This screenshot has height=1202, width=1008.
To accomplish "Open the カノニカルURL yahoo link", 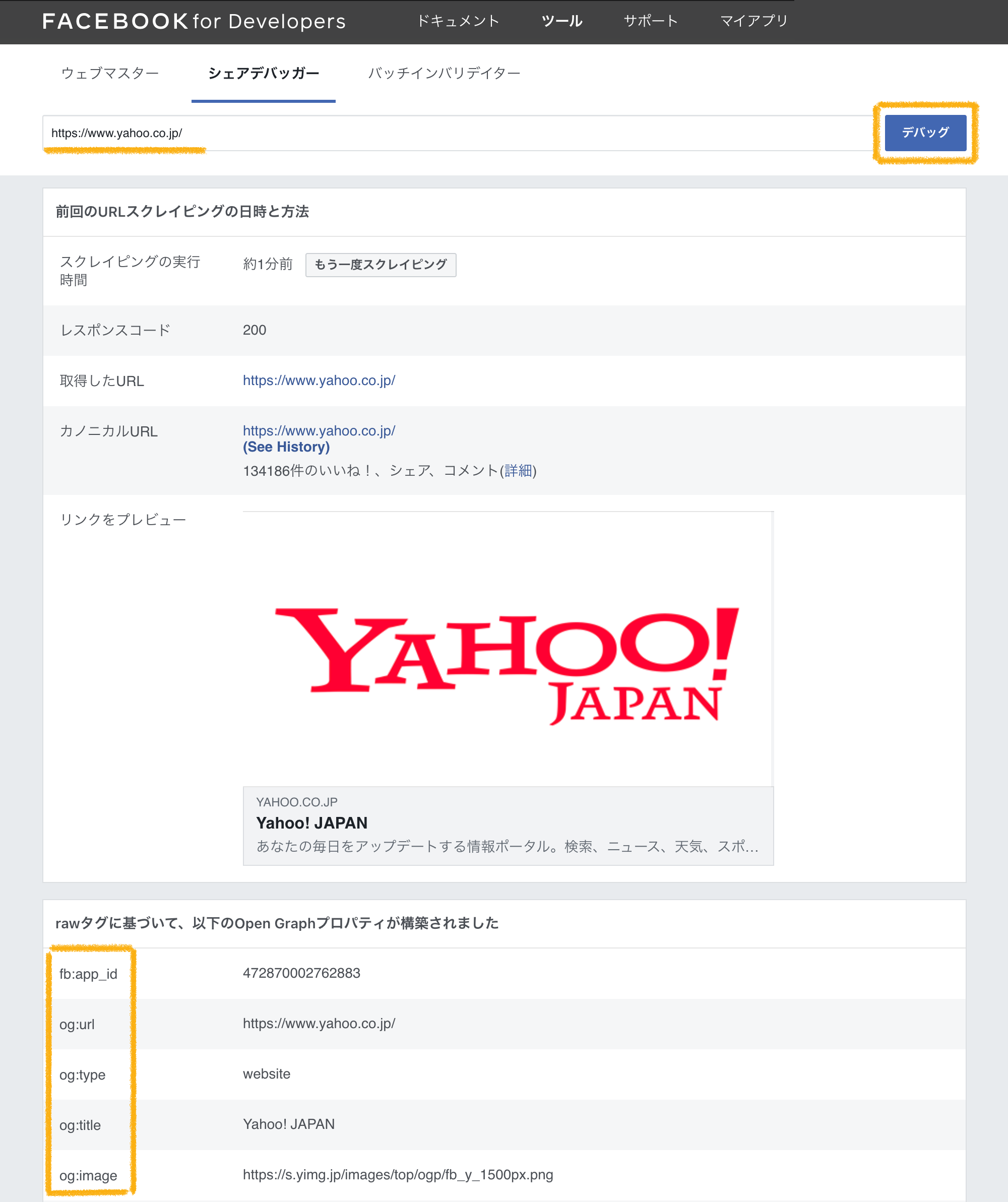I will [x=319, y=430].
